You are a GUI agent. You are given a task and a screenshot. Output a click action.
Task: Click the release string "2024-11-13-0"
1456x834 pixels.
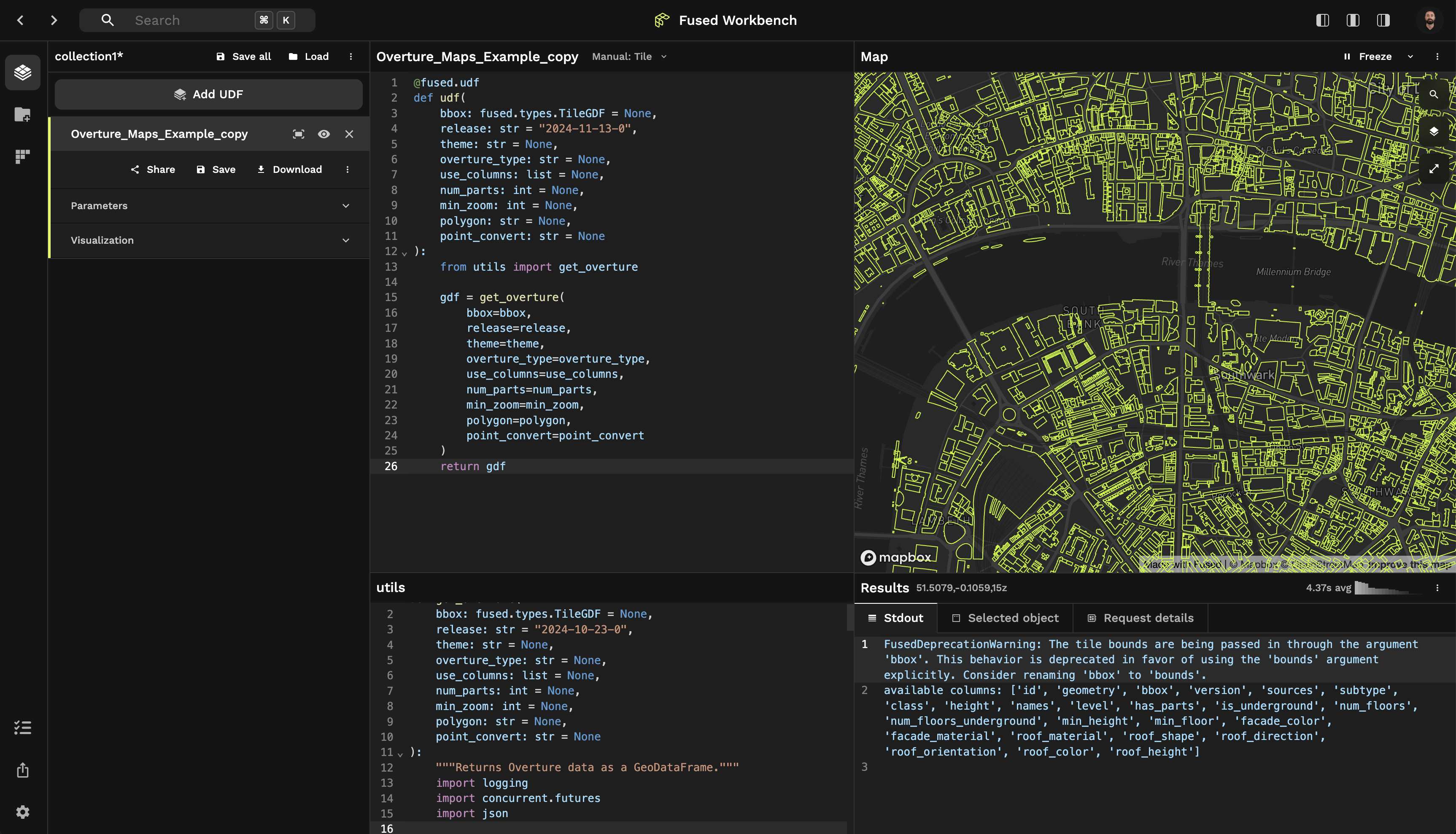585,129
